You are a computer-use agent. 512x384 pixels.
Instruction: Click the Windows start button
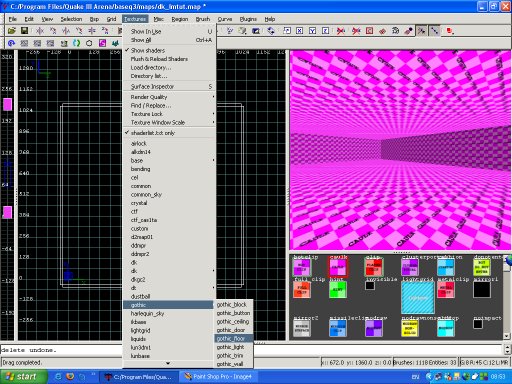[24, 377]
